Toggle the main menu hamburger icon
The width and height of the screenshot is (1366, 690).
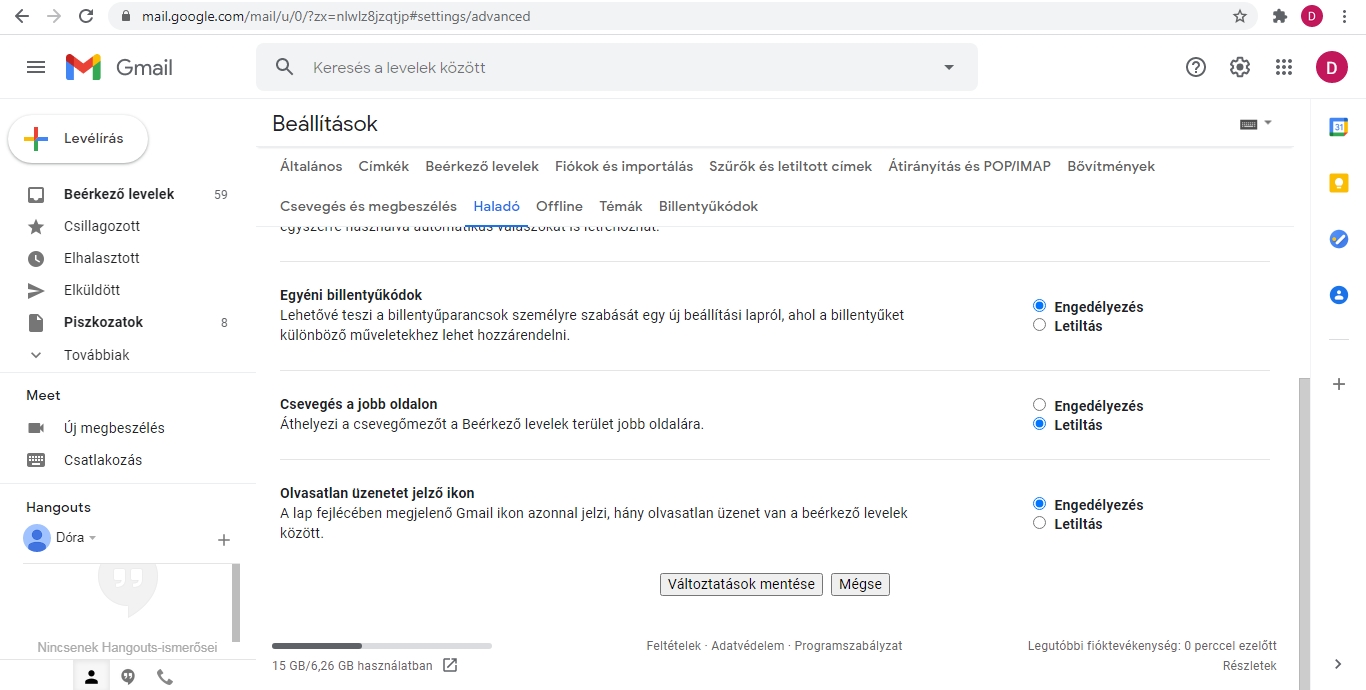(36, 67)
